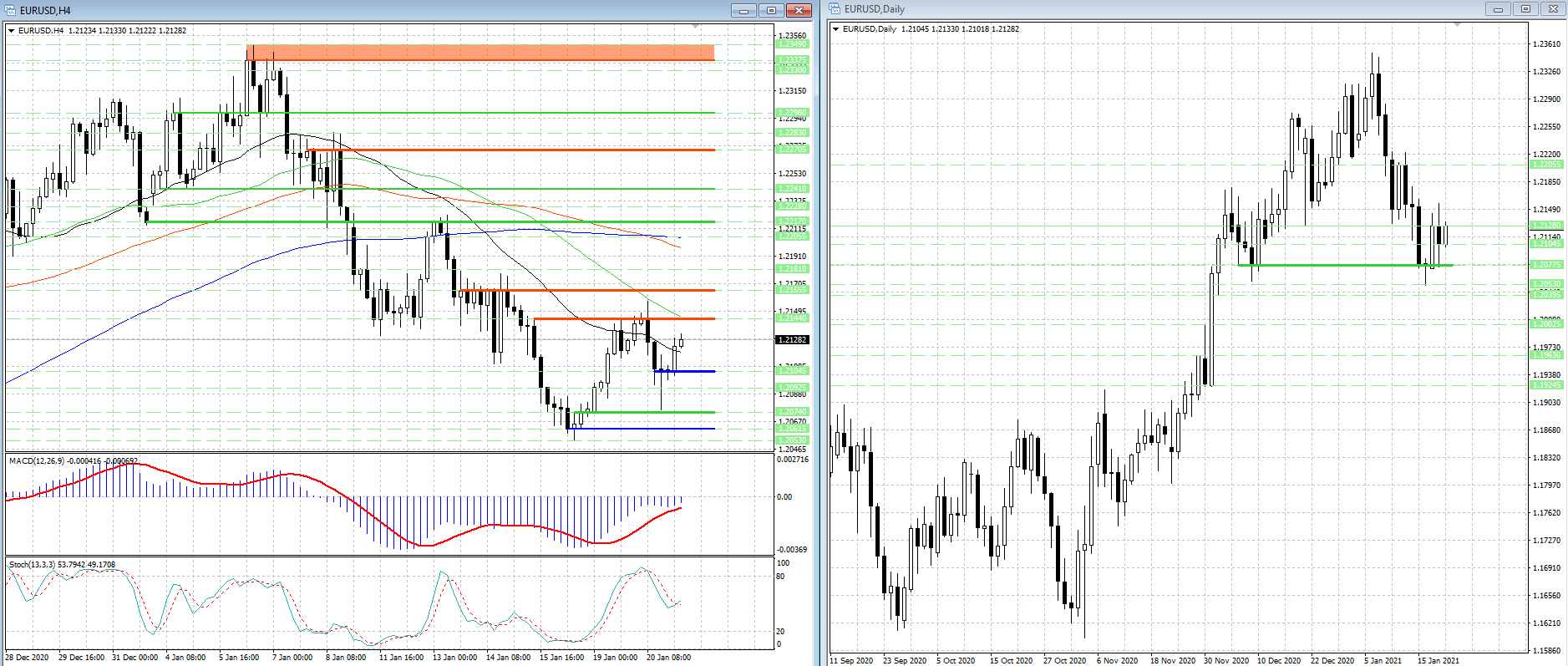Image resolution: width=1568 pixels, height=666 pixels.
Task: Click the EURUSD,H4 window chart icon
Action: 10,10
